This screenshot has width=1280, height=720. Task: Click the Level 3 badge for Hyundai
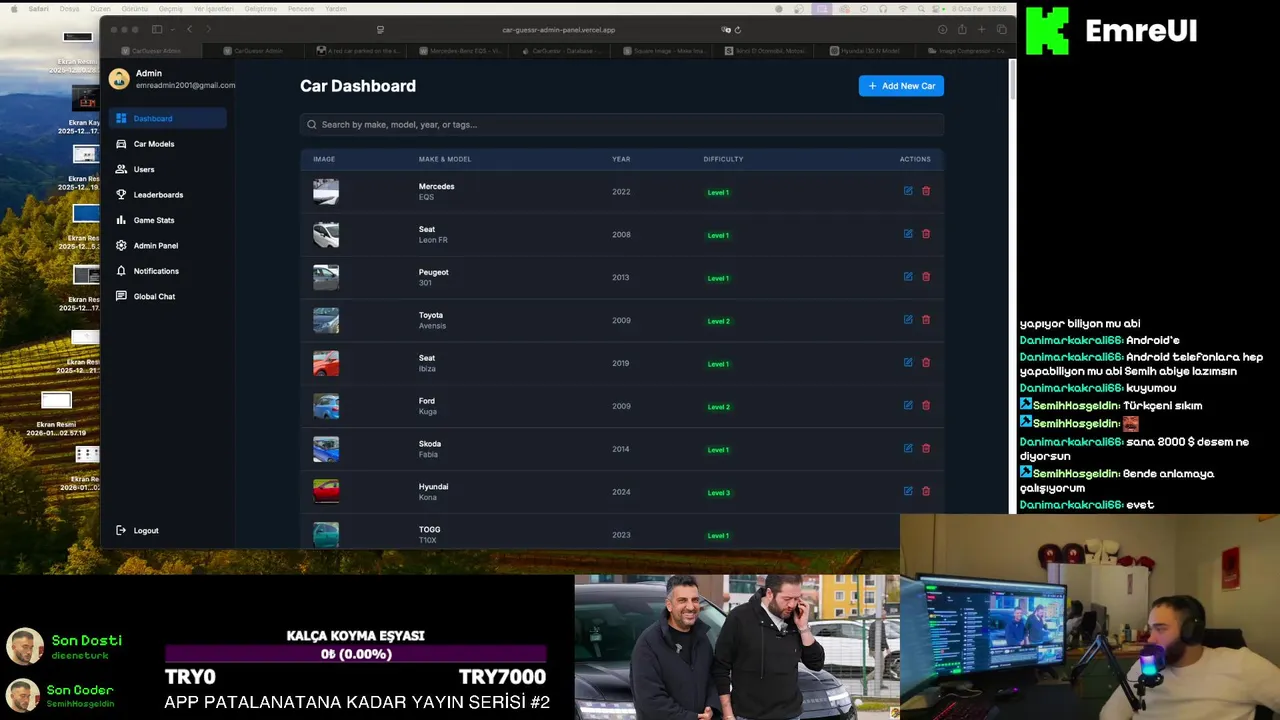[718, 493]
